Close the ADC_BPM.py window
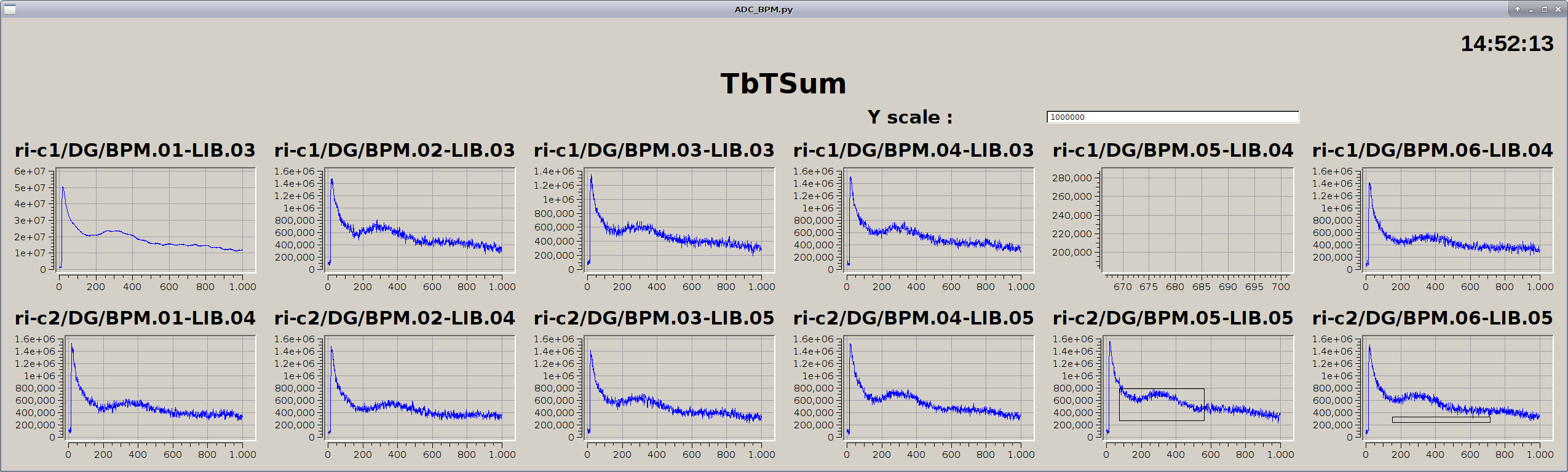1568x472 pixels. (x=1558, y=9)
